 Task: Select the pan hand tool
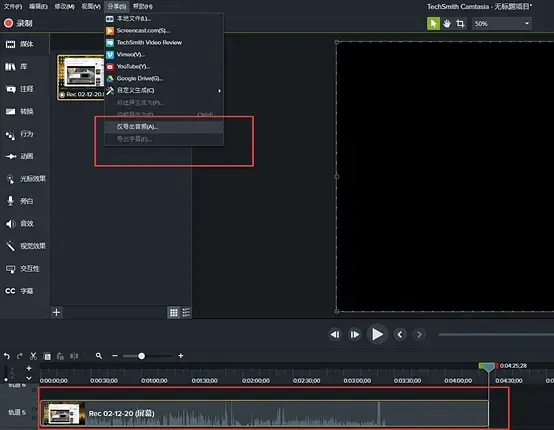click(447, 24)
